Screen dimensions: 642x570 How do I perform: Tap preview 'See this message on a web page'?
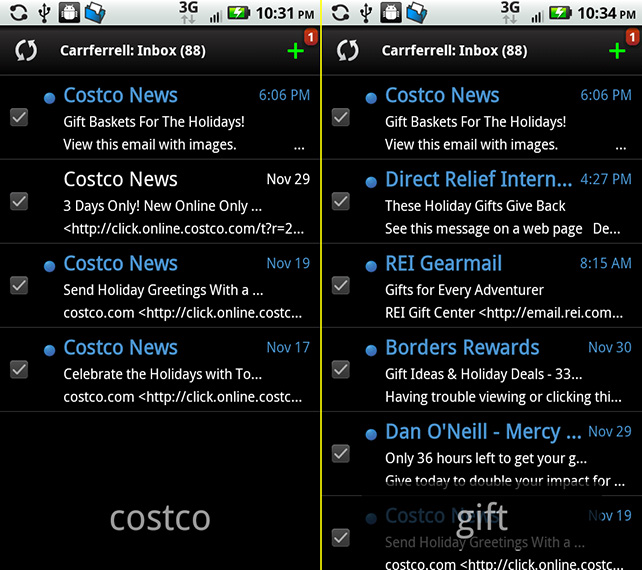click(x=484, y=229)
